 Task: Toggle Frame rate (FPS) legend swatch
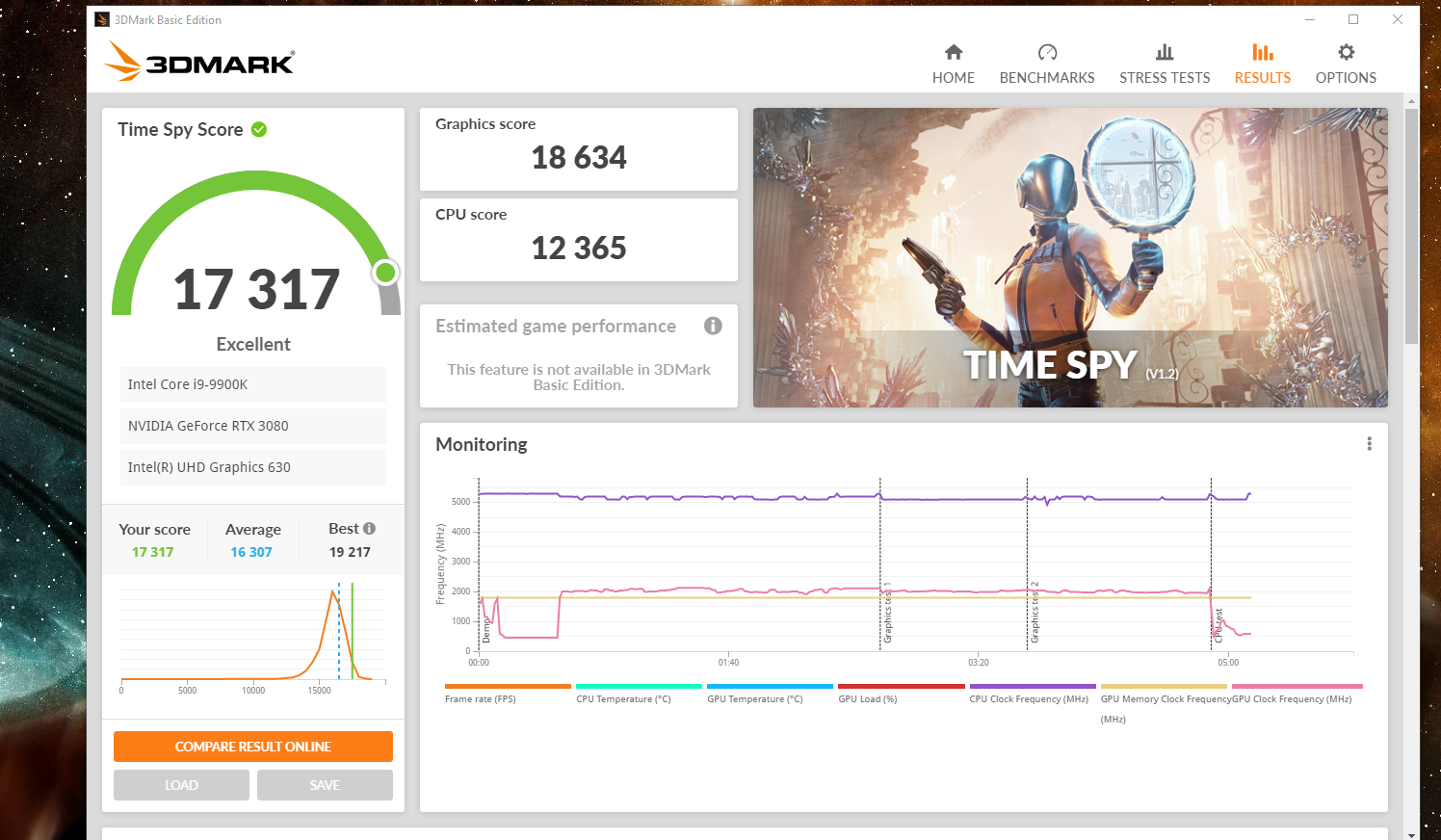tap(508, 687)
